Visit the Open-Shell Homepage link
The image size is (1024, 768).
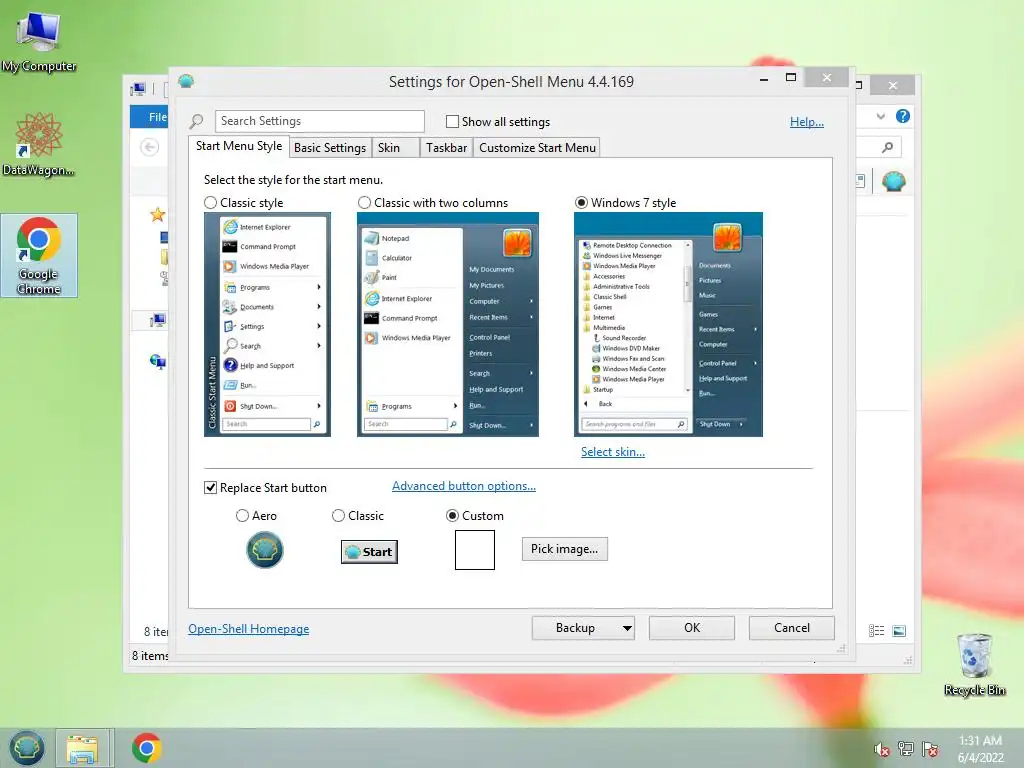tap(249, 629)
